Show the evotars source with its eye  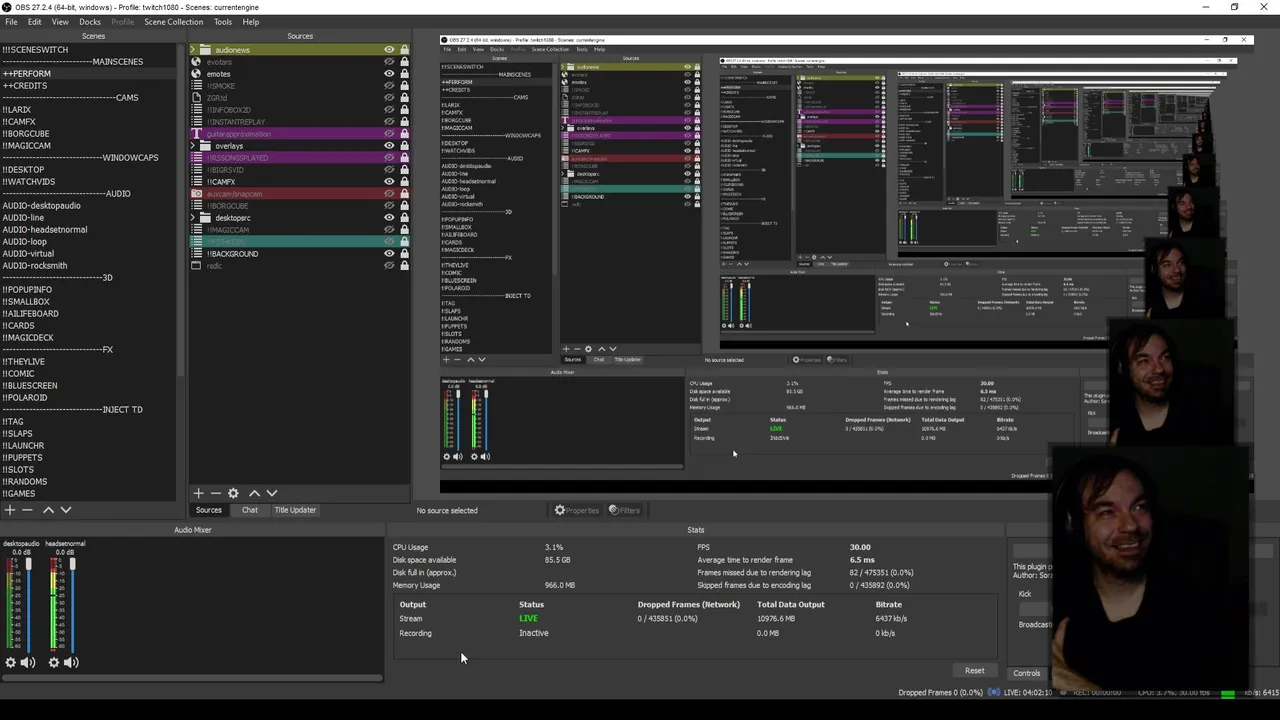click(389, 62)
